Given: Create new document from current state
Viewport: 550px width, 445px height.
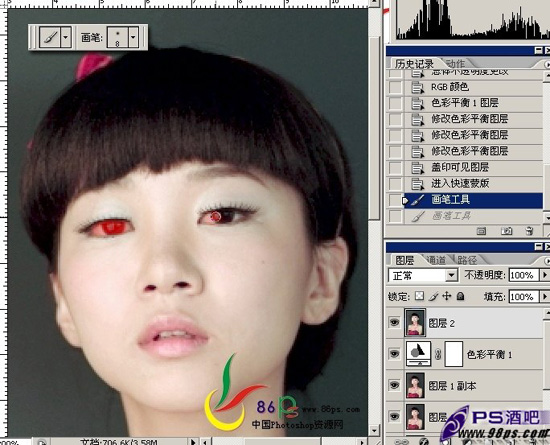Looking at the screenshot, I should pyautogui.click(x=481, y=231).
